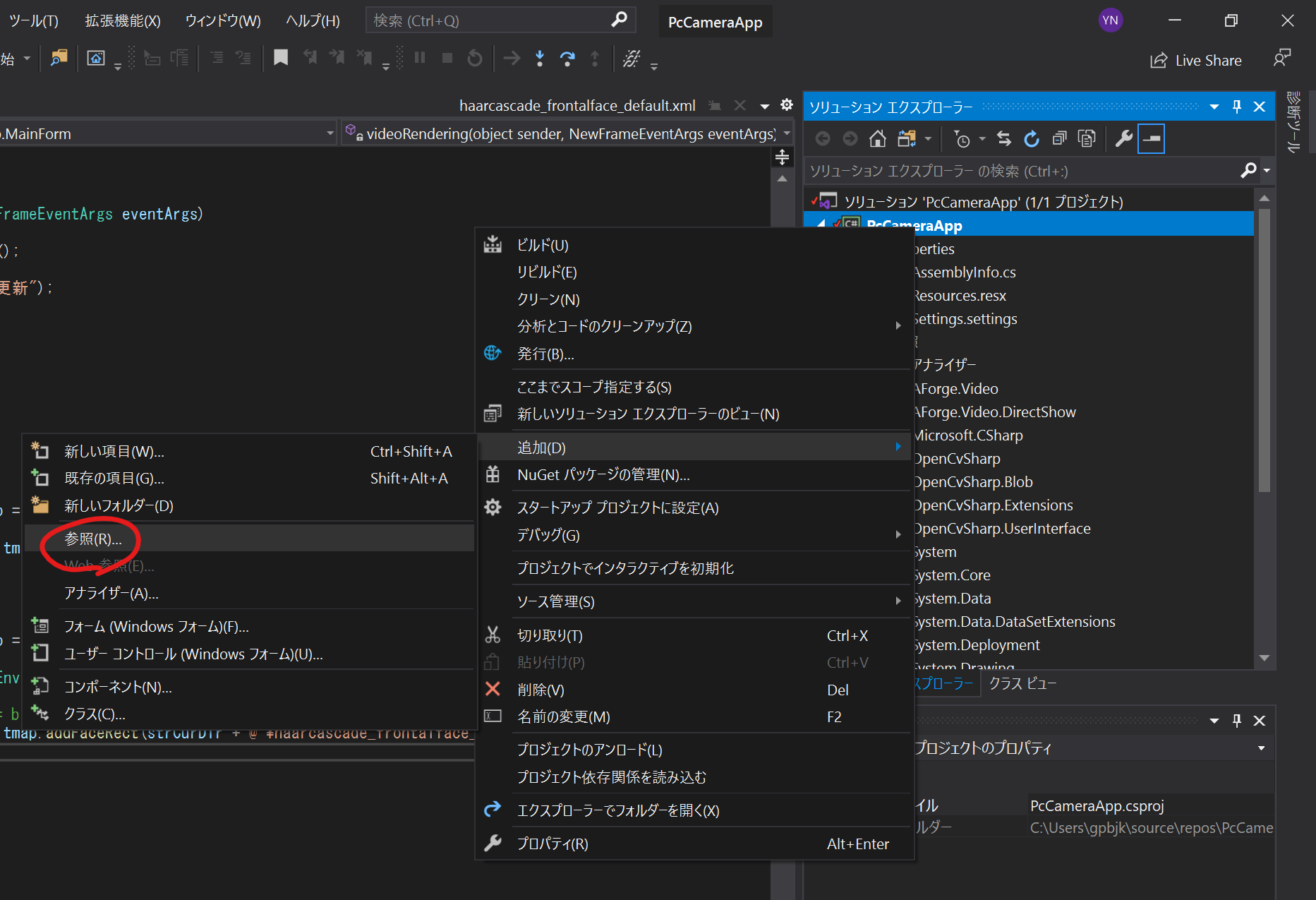
Task: Pin the Solution Explorer panel
Action: pos(1236,107)
